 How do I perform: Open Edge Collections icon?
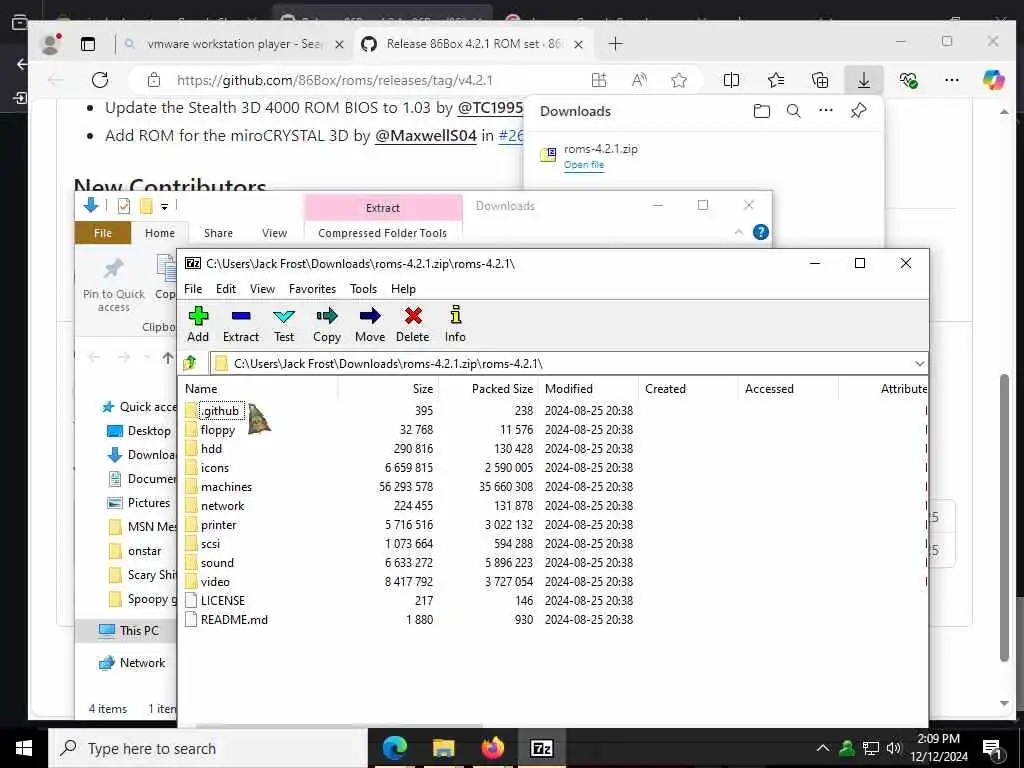click(820, 80)
